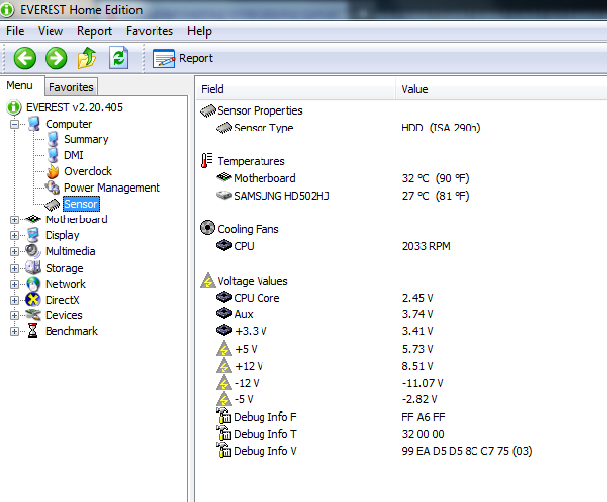Click the Network globe icon

[x=33, y=284]
